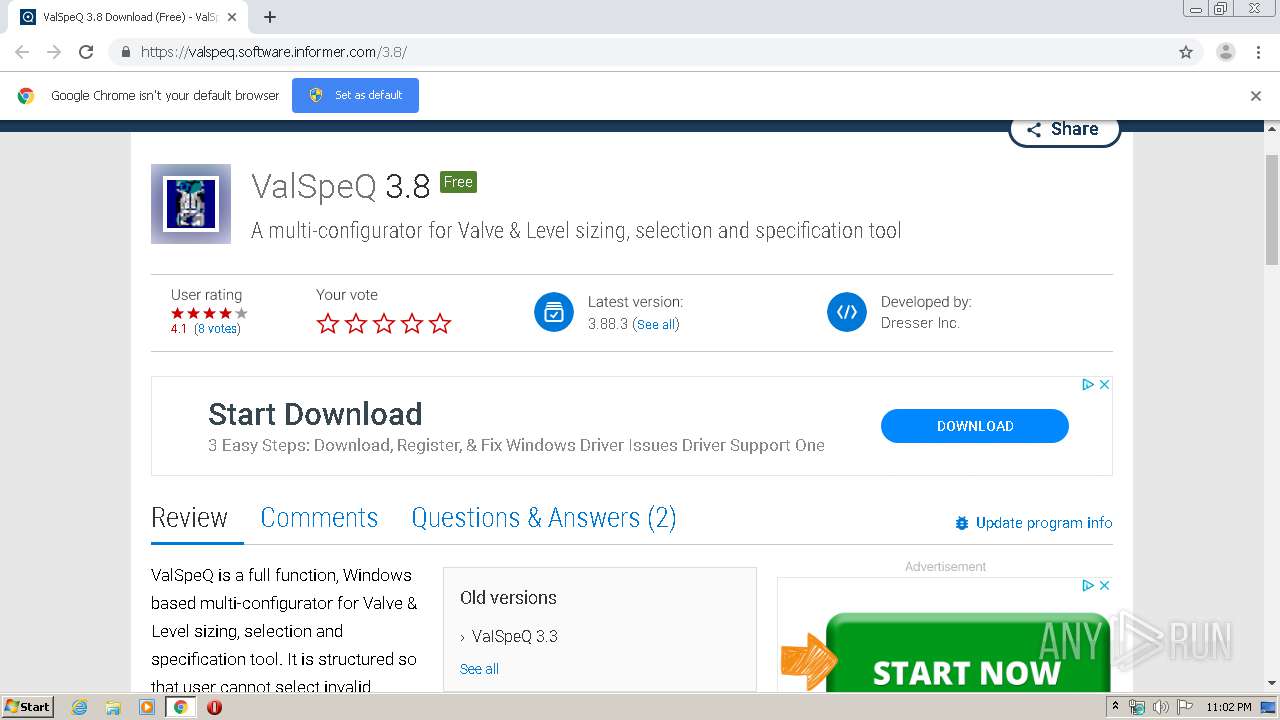
Task: Click See all under Old versions
Action: pyautogui.click(x=479, y=669)
